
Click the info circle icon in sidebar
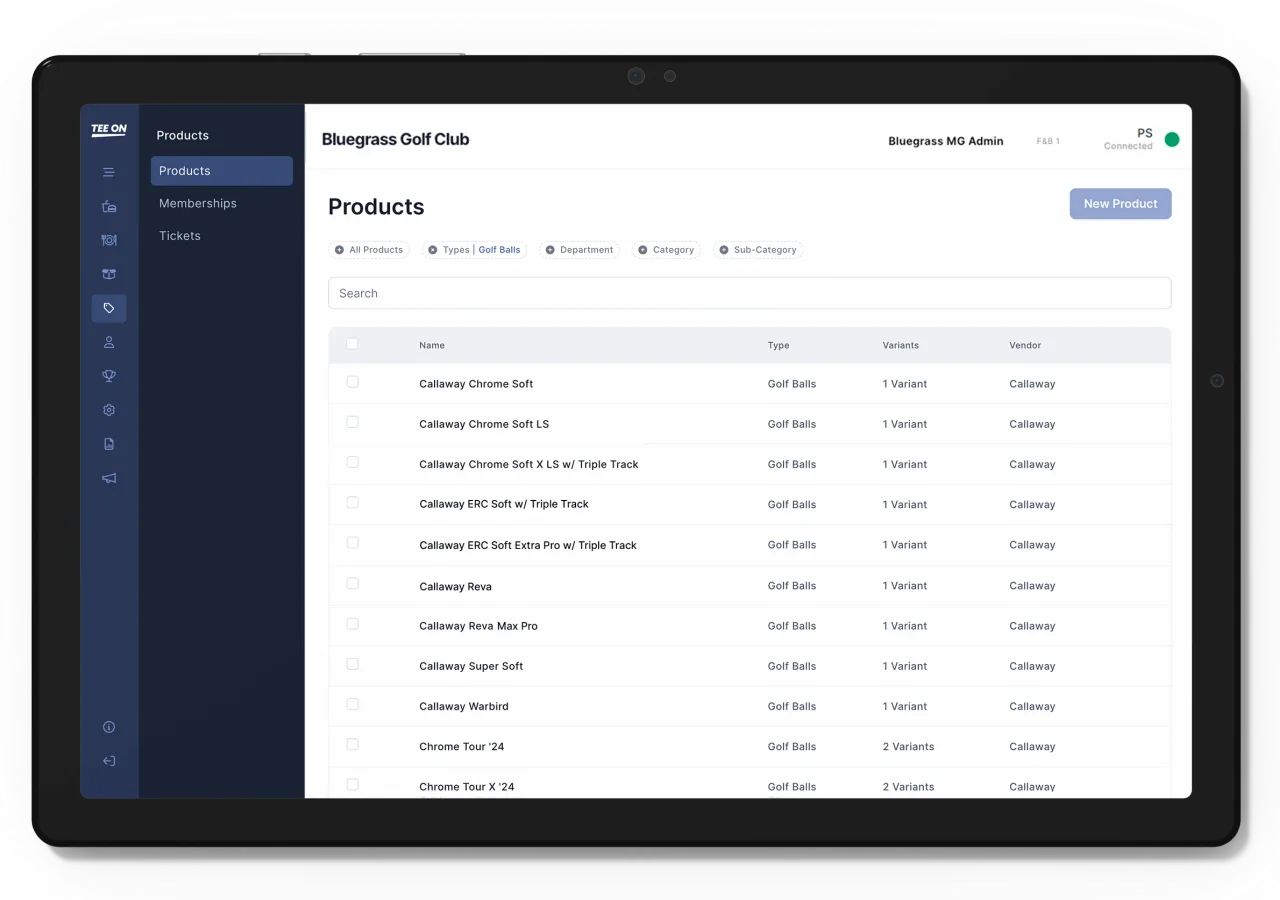(x=109, y=727)
